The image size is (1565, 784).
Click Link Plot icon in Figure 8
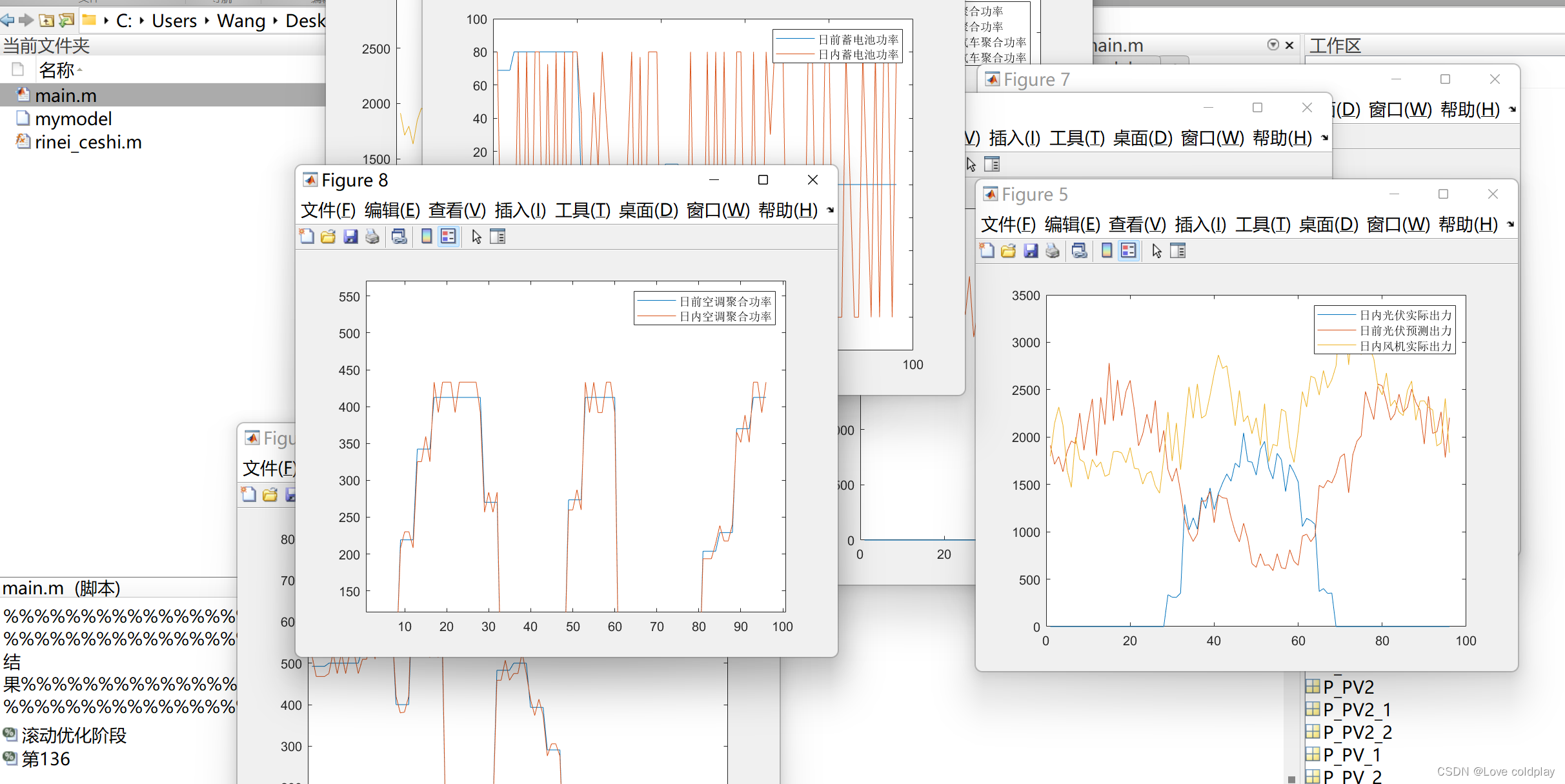(399, 237)
